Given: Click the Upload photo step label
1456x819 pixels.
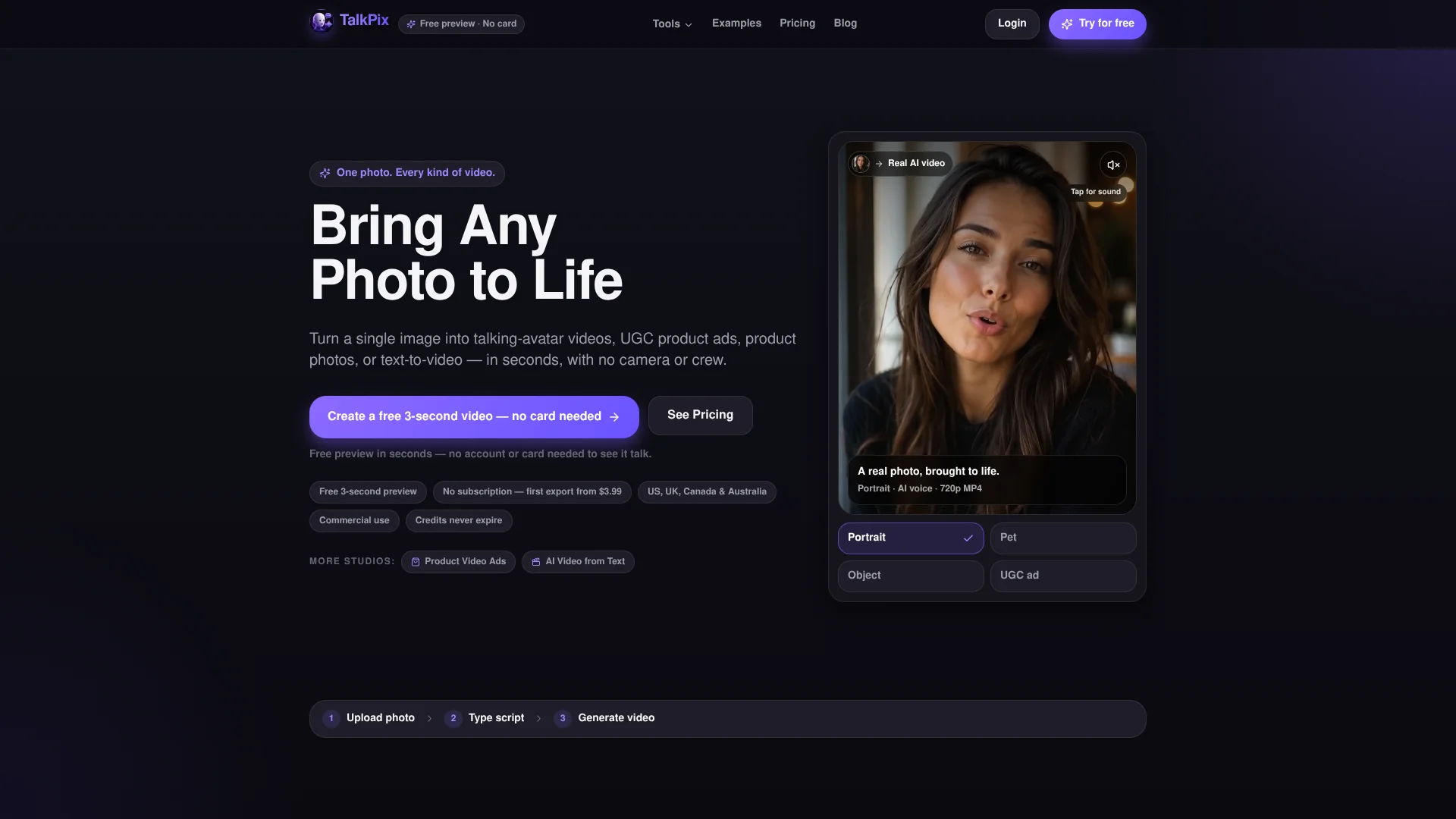Looking at the screenshot, I should (381, 718).
